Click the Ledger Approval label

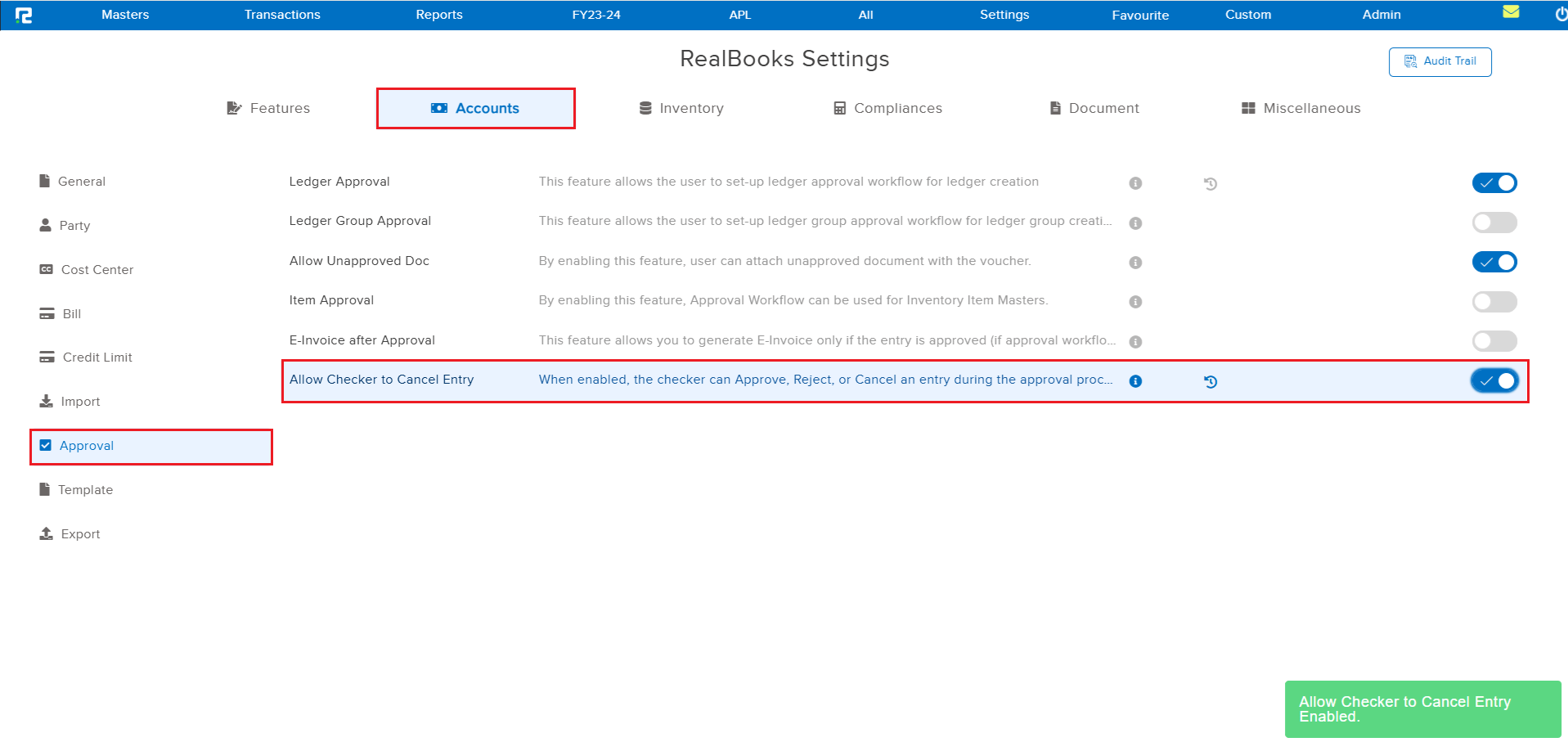339,182
